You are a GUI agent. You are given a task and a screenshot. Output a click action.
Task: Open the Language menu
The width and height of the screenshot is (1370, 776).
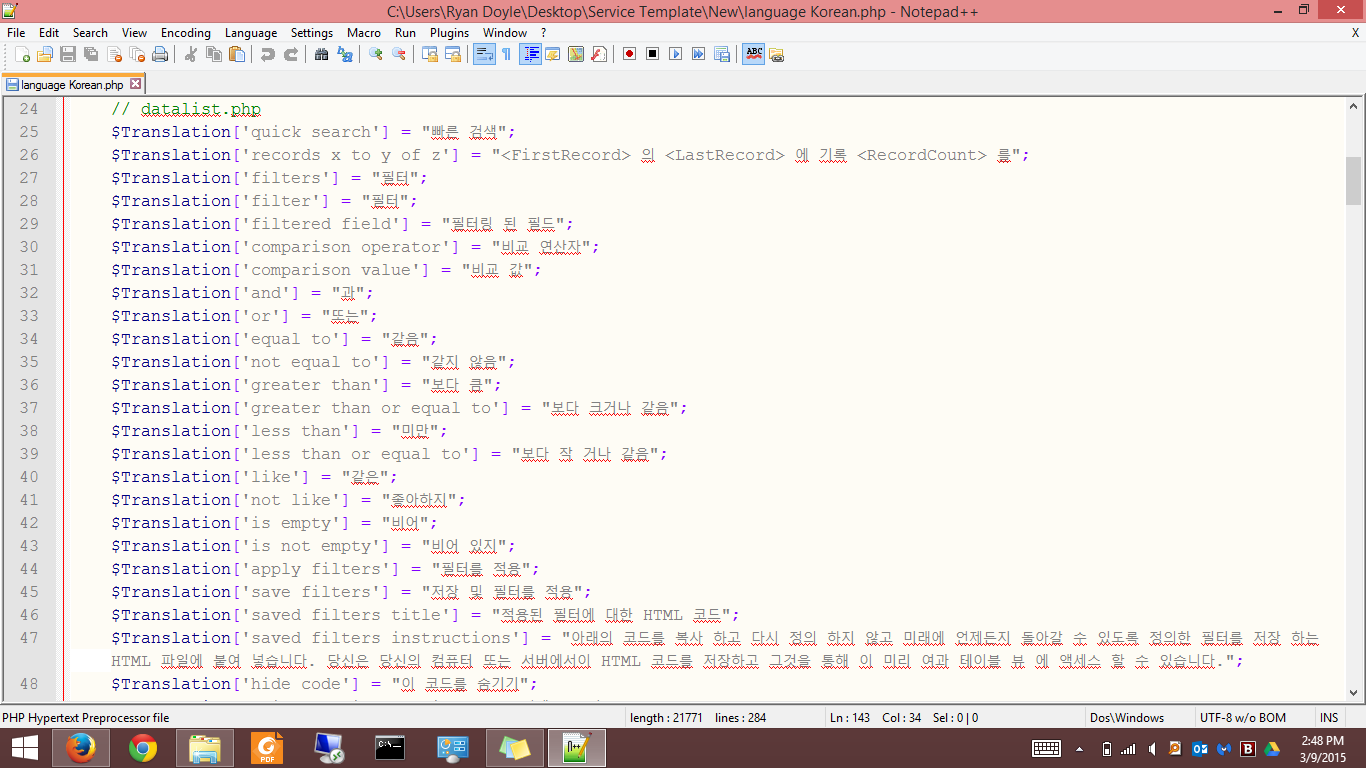[x=251, y=33]
